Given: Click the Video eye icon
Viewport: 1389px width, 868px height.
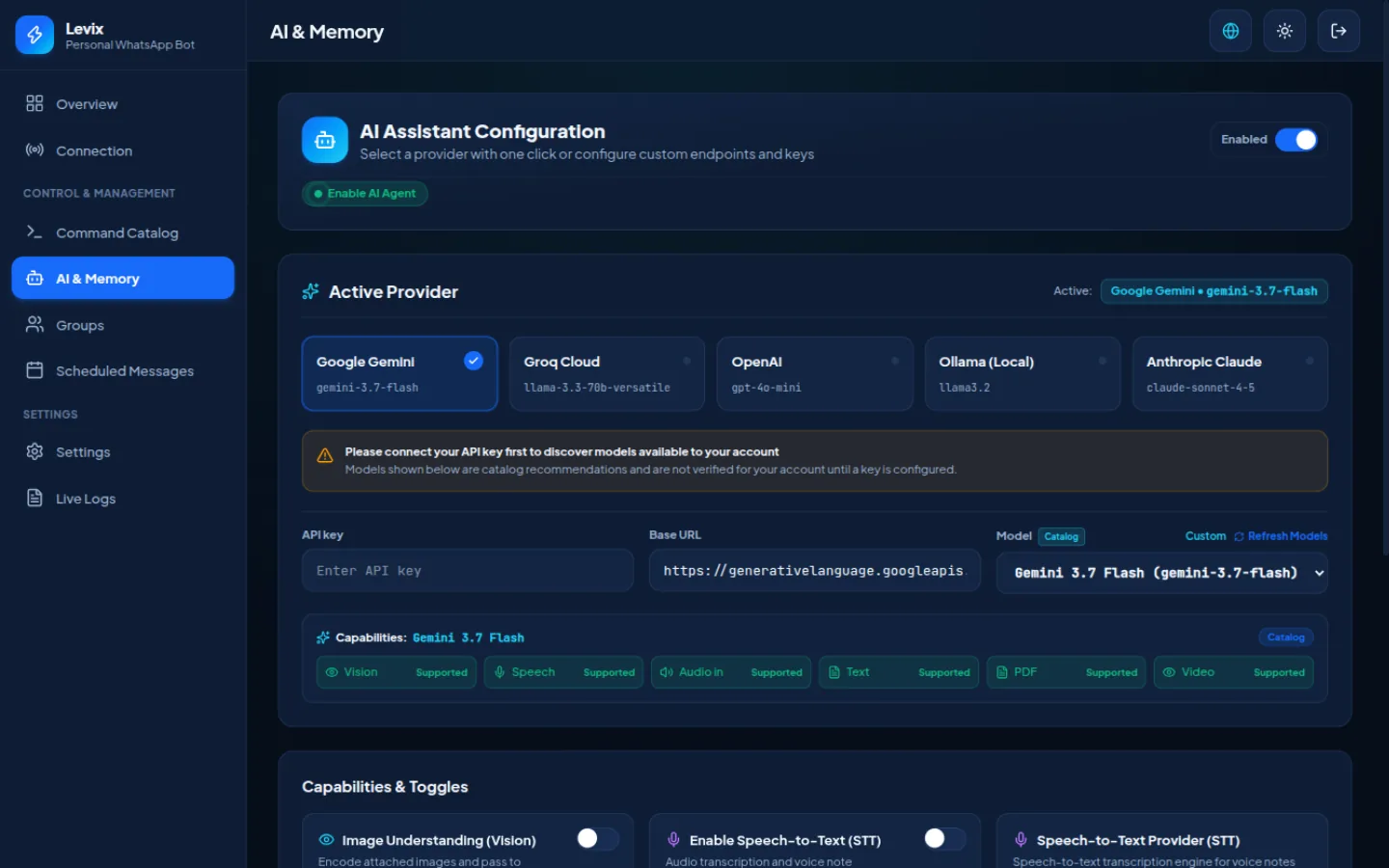Looking at the screenshot, I should tap(1169, 672).
